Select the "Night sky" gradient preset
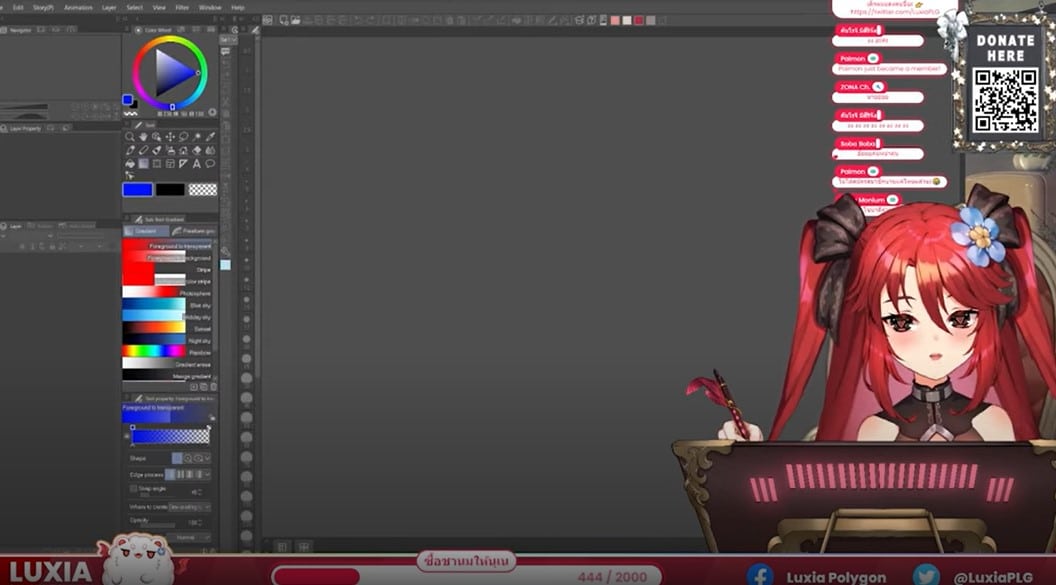 point(167,341)
